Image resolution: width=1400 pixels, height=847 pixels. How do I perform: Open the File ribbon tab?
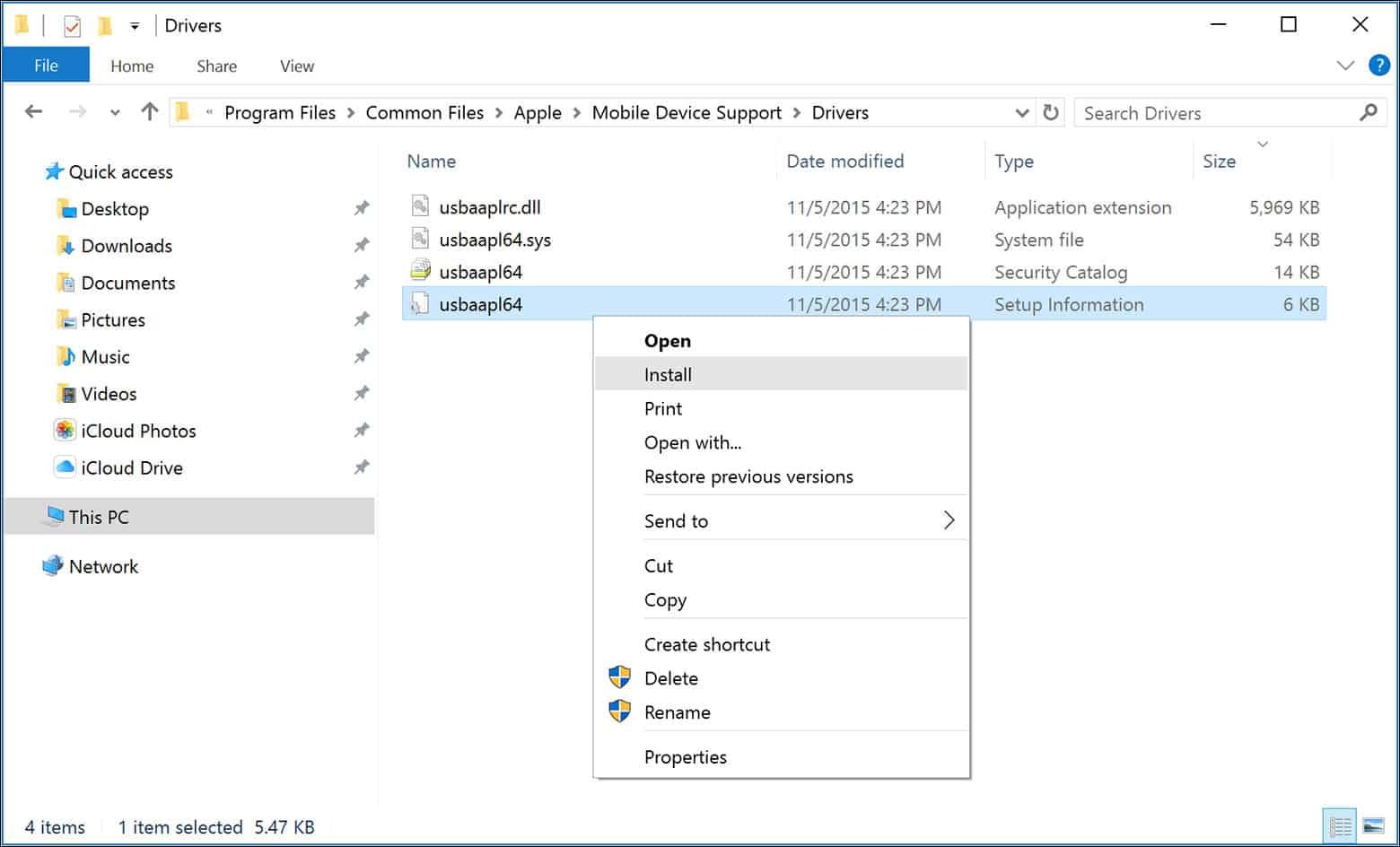[x=46, y=65]
